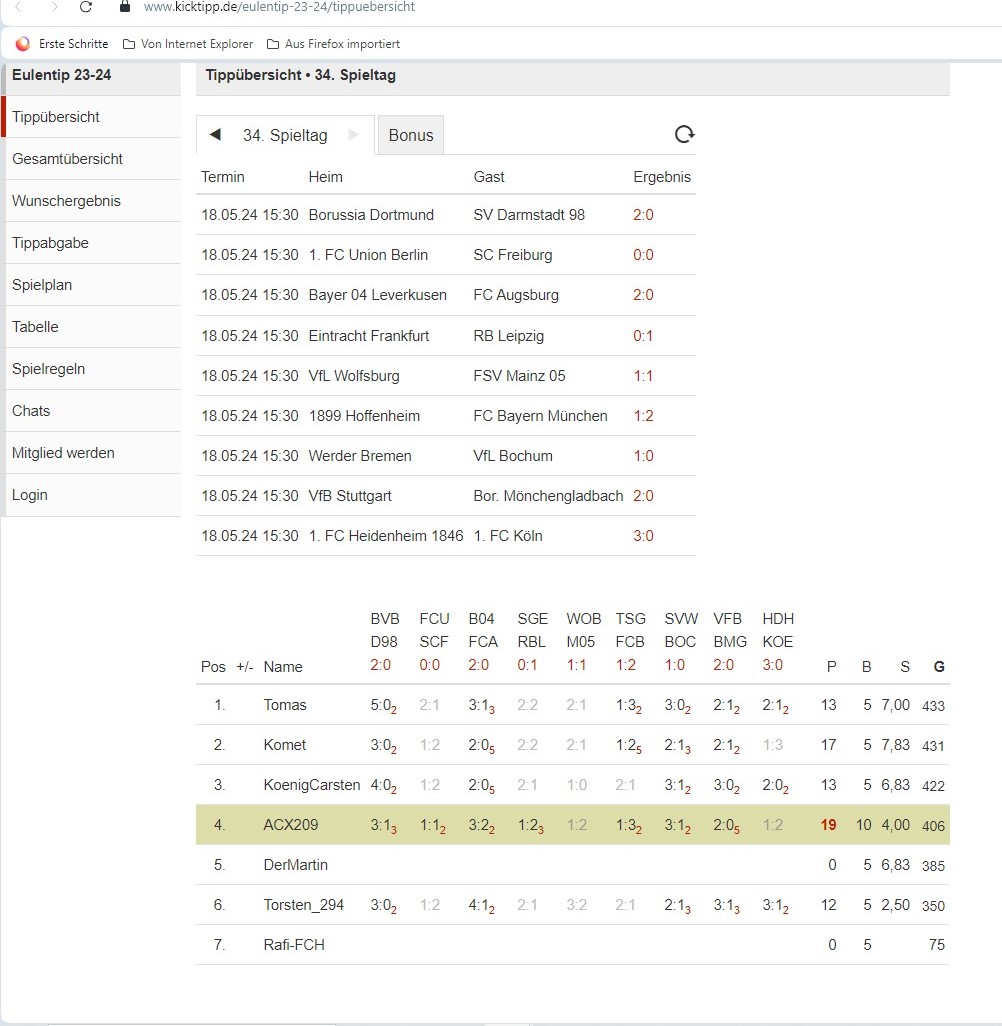Go back with the browser back arrow
The height and width of the screenshot is (1026, 1002).
click(x=19, y=7)
